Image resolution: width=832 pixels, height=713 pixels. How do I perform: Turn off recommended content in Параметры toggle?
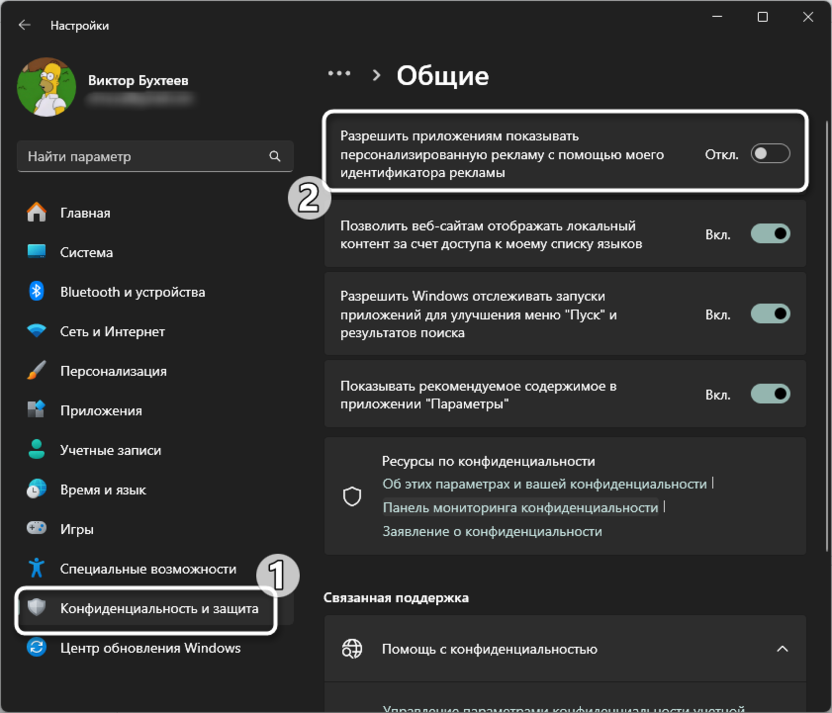pos(770,394)
